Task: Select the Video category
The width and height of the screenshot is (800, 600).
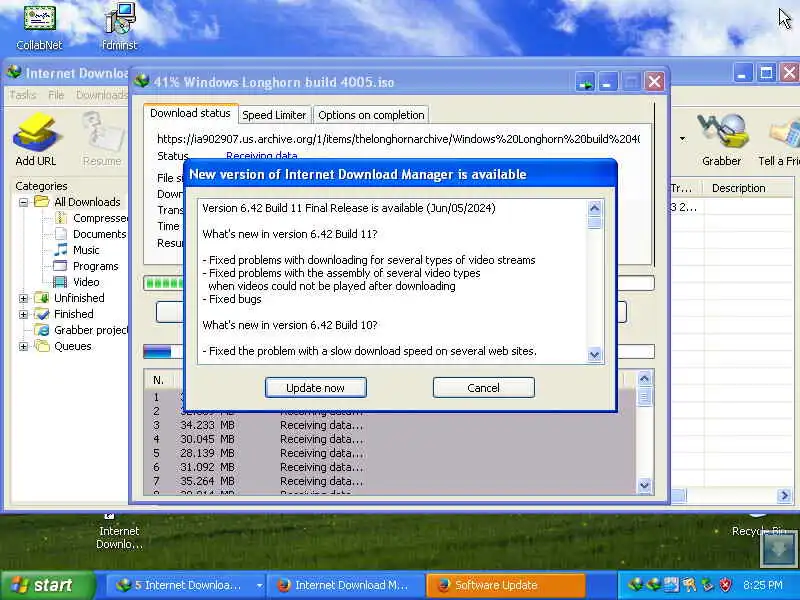Action: click(77, 282)
